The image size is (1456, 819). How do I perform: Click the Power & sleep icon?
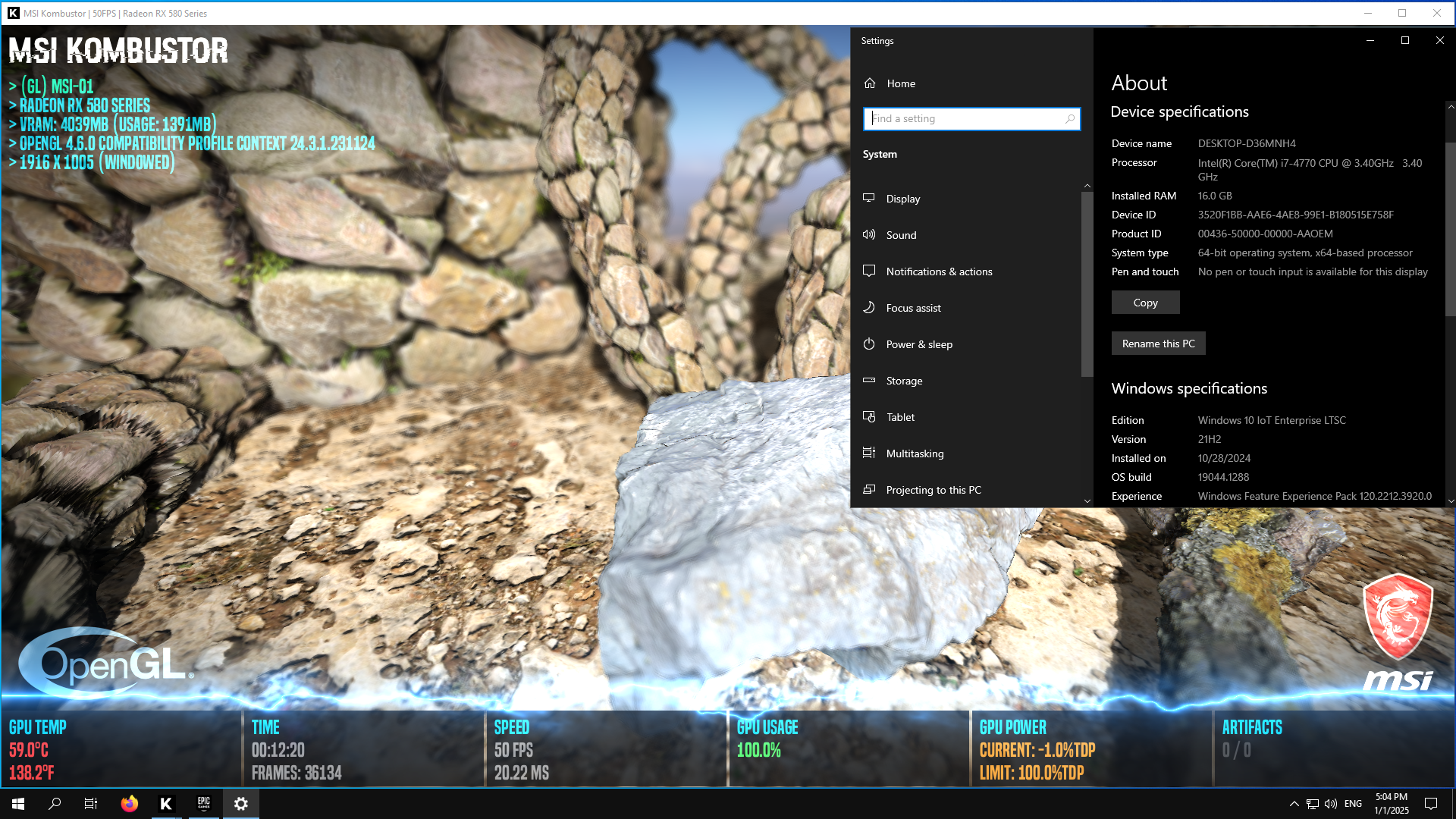point(869,344)
